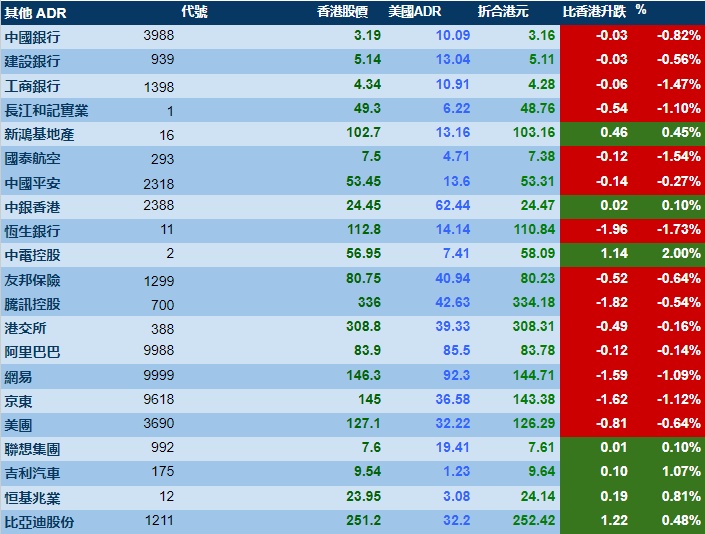Click the 比香港升跌 column header
Screen dimensions: 705x534
click(594, 12)
